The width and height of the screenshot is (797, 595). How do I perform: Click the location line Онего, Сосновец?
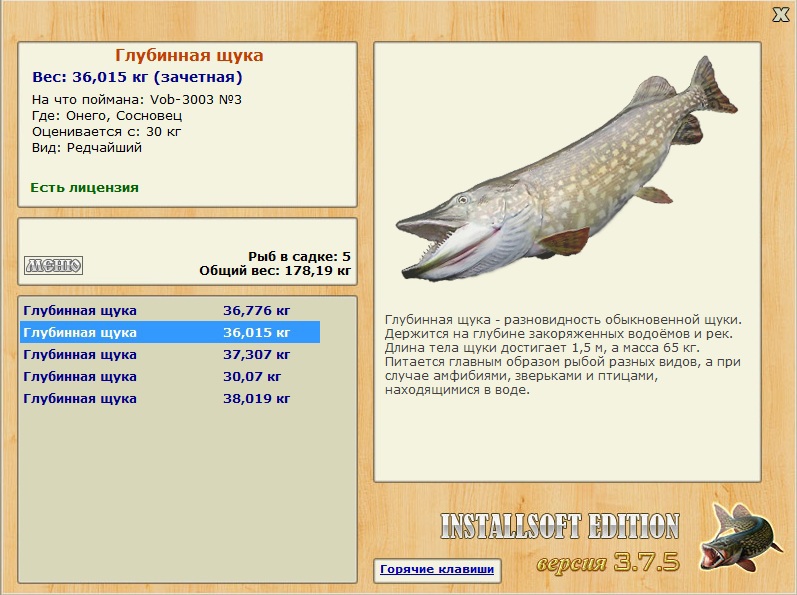(x=107, y=116)
